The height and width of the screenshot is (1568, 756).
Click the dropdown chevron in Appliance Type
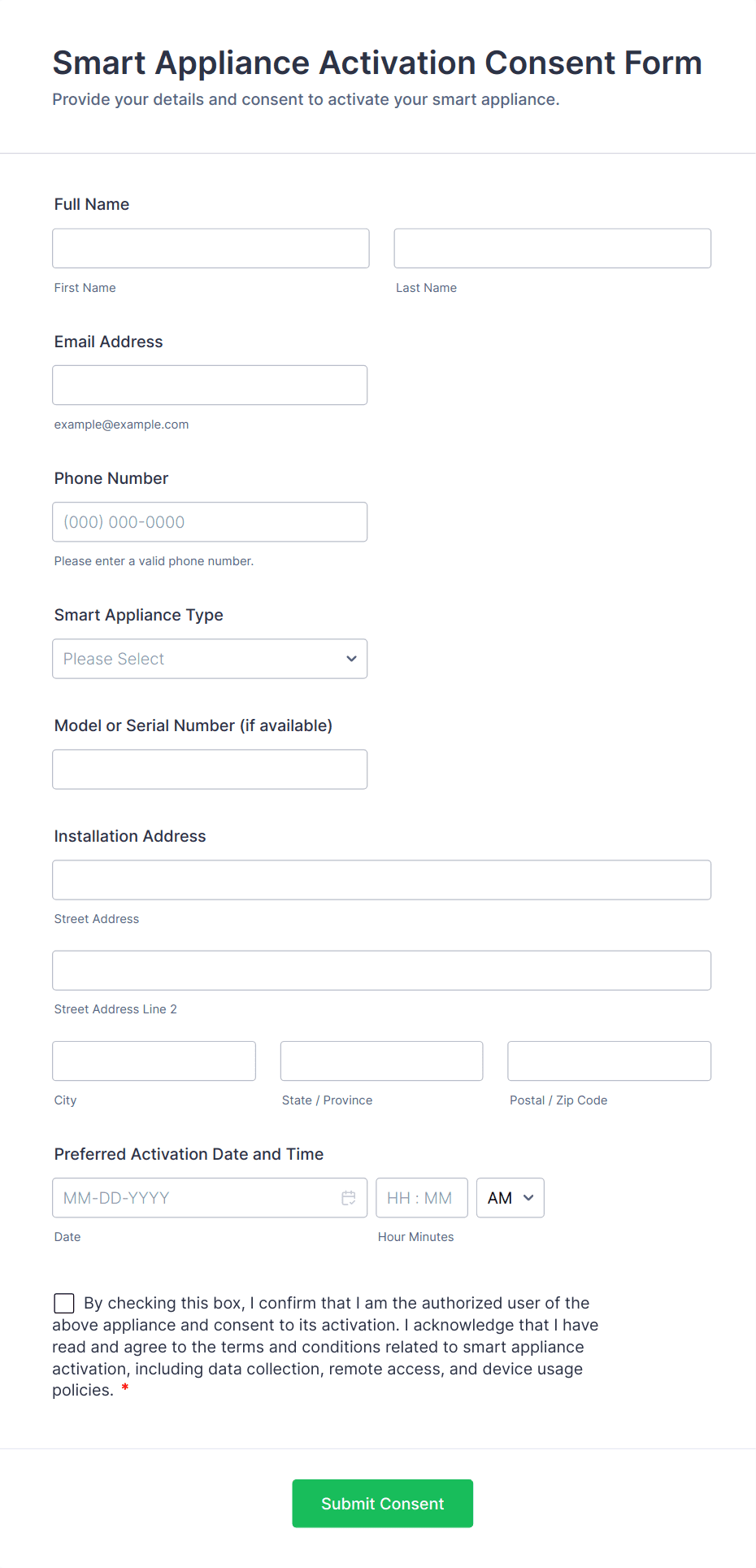(351, 659)
